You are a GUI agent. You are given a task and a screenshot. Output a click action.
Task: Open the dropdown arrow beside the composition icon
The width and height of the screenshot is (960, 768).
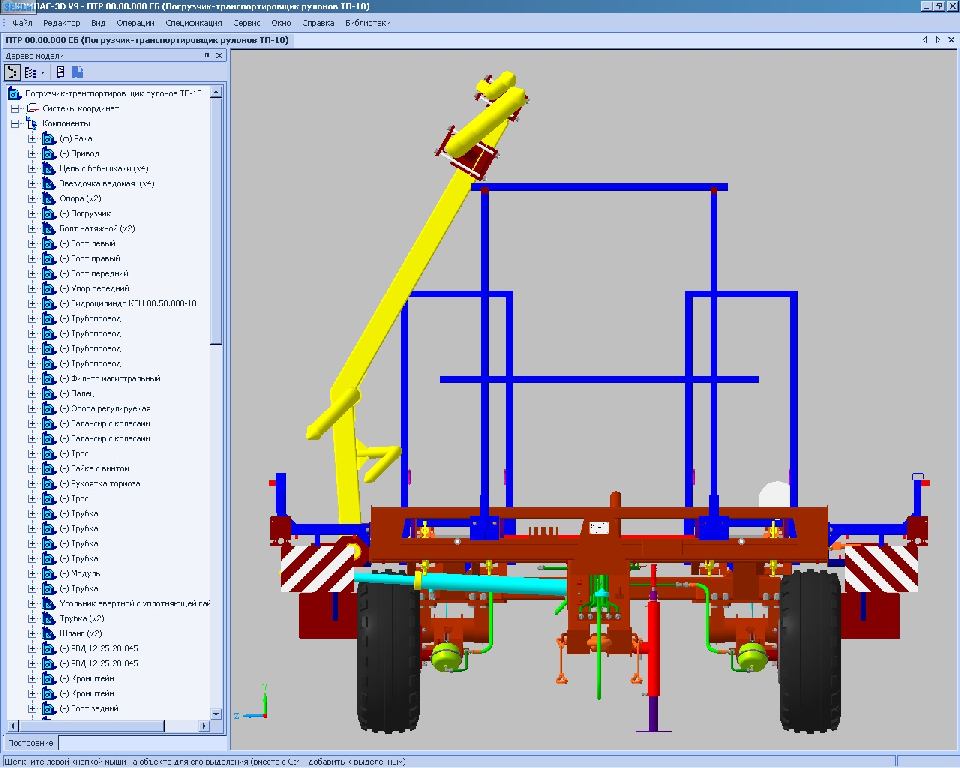(x=42, y=72)
